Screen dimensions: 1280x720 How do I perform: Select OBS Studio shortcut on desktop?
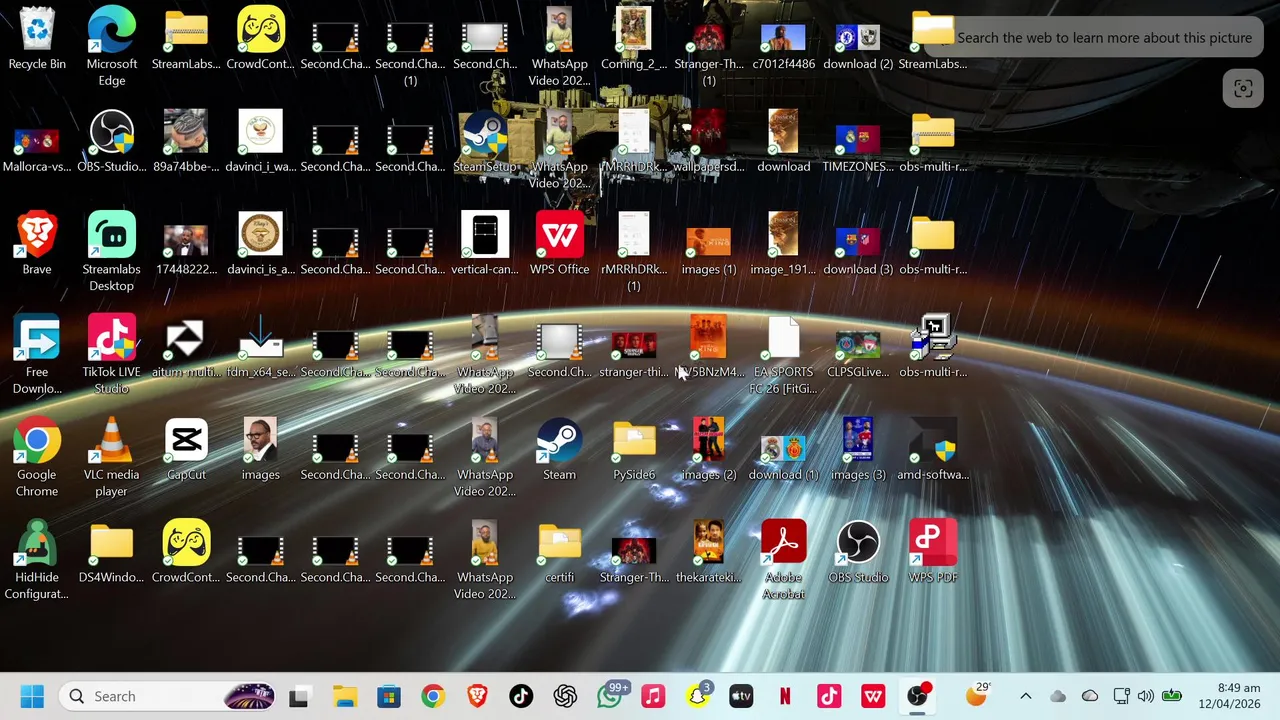tap(858, 552)
